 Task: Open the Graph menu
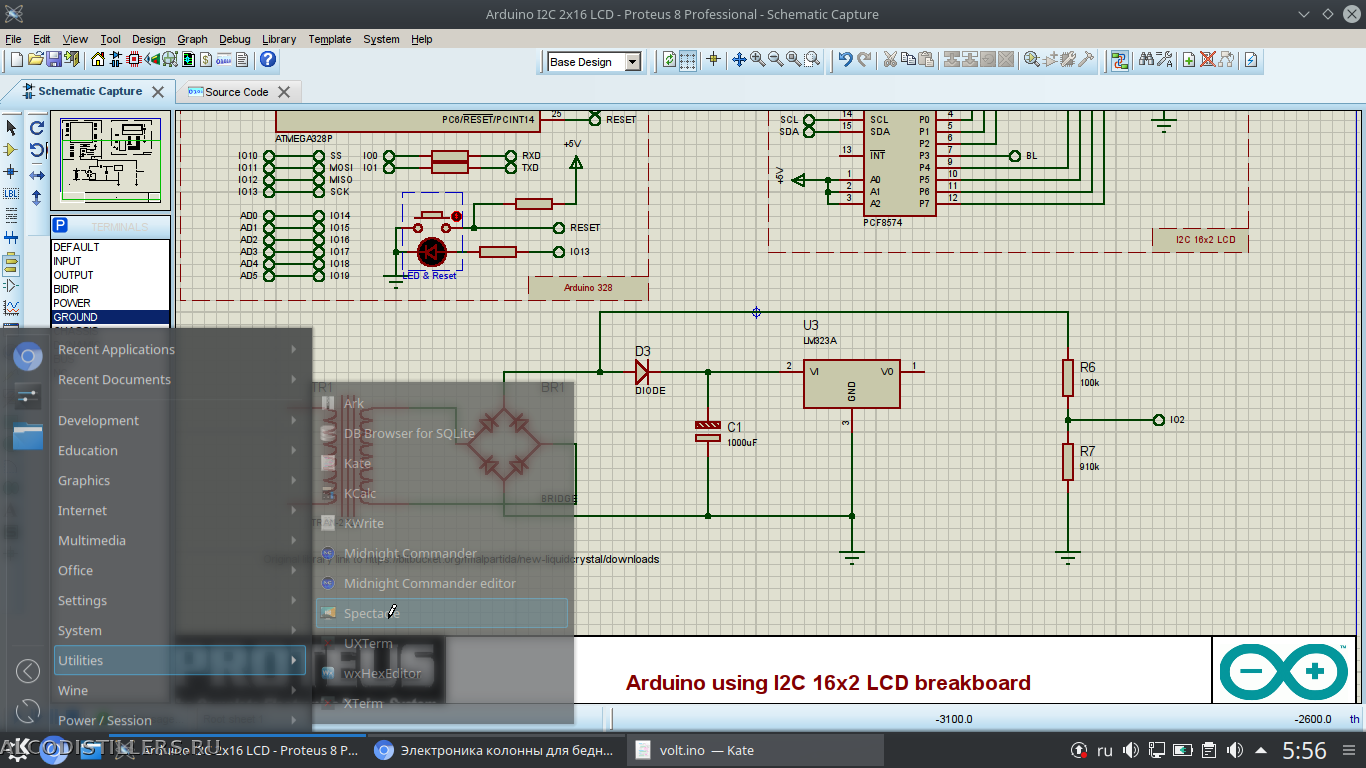pyautogui.click(x=192, y=39)
